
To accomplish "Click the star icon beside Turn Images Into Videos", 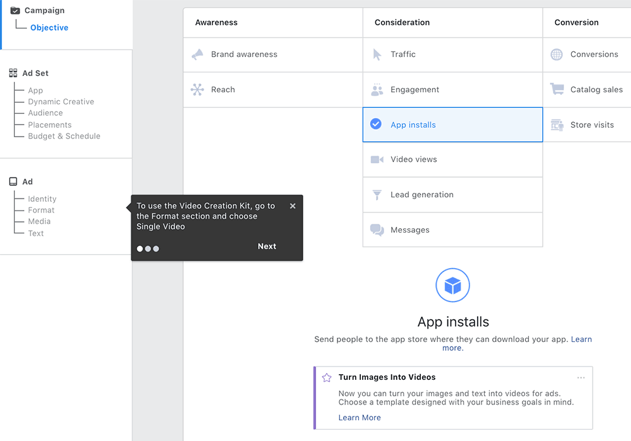I will (326, 377).
